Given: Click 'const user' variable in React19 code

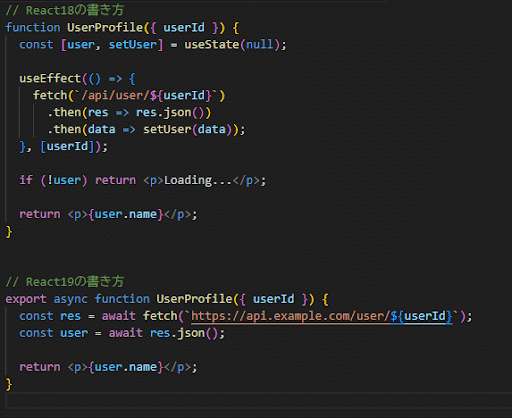Looking at the screenshot, I should (74, 333).
